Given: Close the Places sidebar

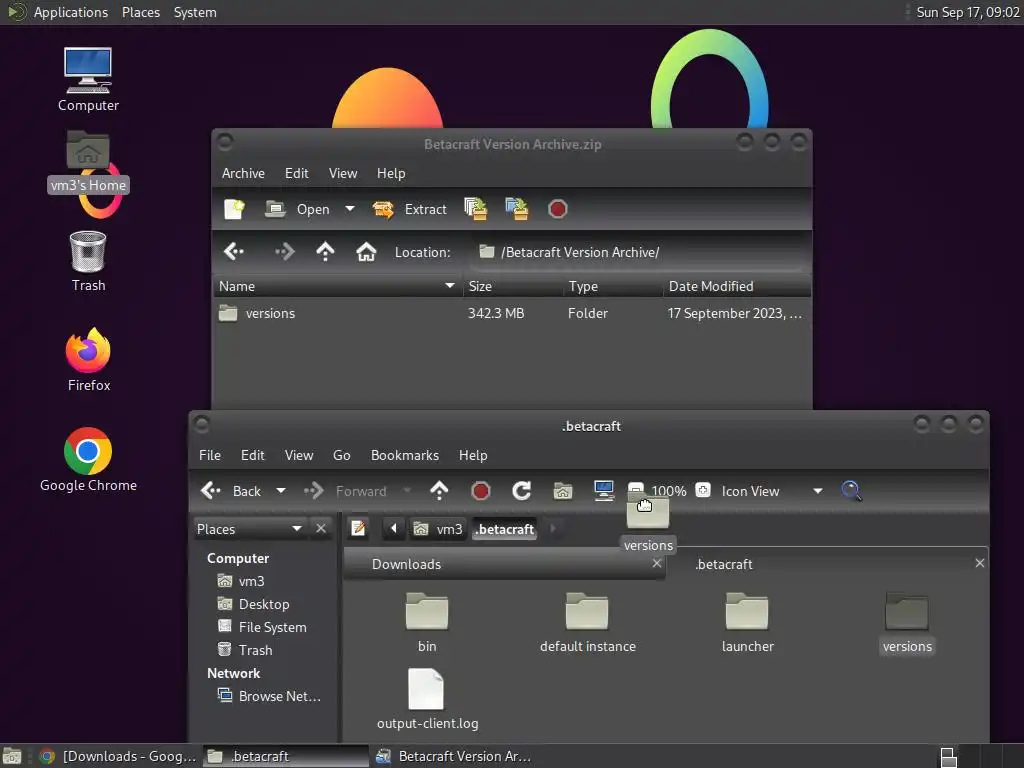Looking at the screenshot, I should 321,528.
